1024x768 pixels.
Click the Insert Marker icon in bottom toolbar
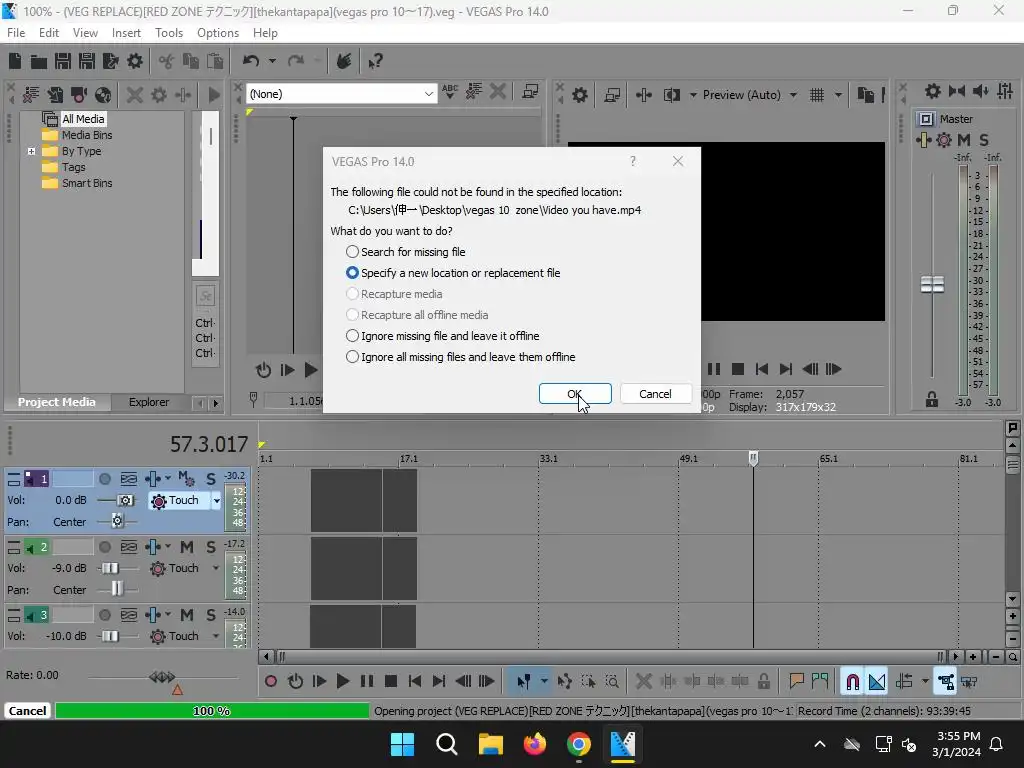796,682
